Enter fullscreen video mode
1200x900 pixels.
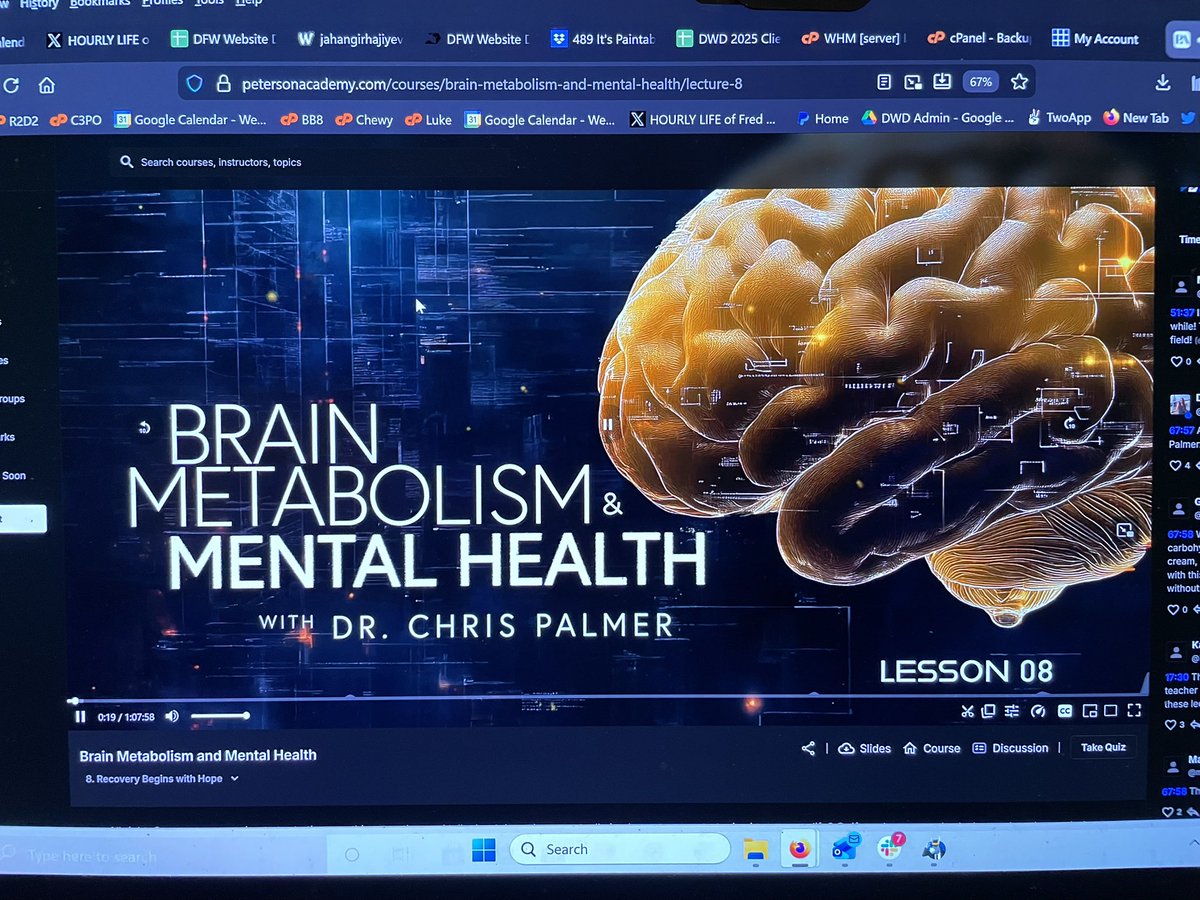[x=1134, y=711]
